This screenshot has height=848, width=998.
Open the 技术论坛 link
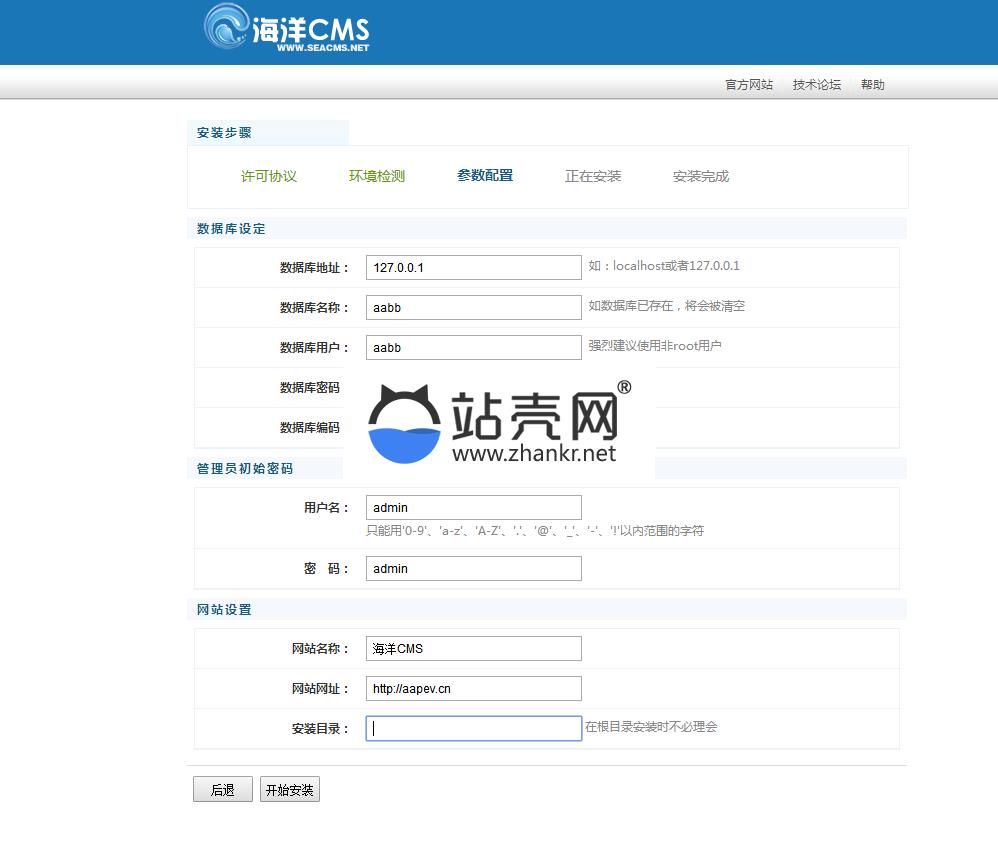pyautogui.click(x=817, y=85)
